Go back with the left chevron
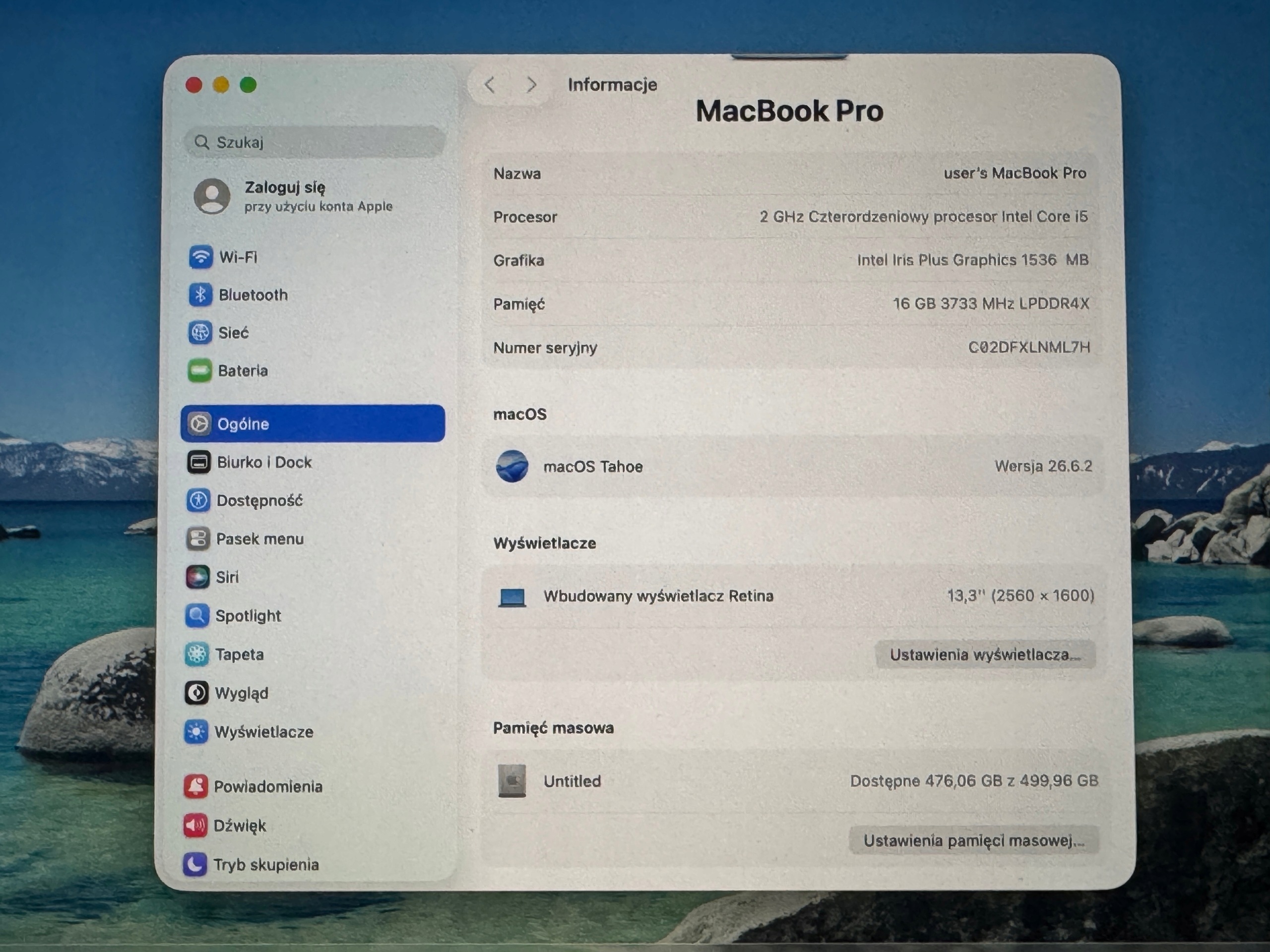Viewport: 1270px width, 952px height. (489, 85)
